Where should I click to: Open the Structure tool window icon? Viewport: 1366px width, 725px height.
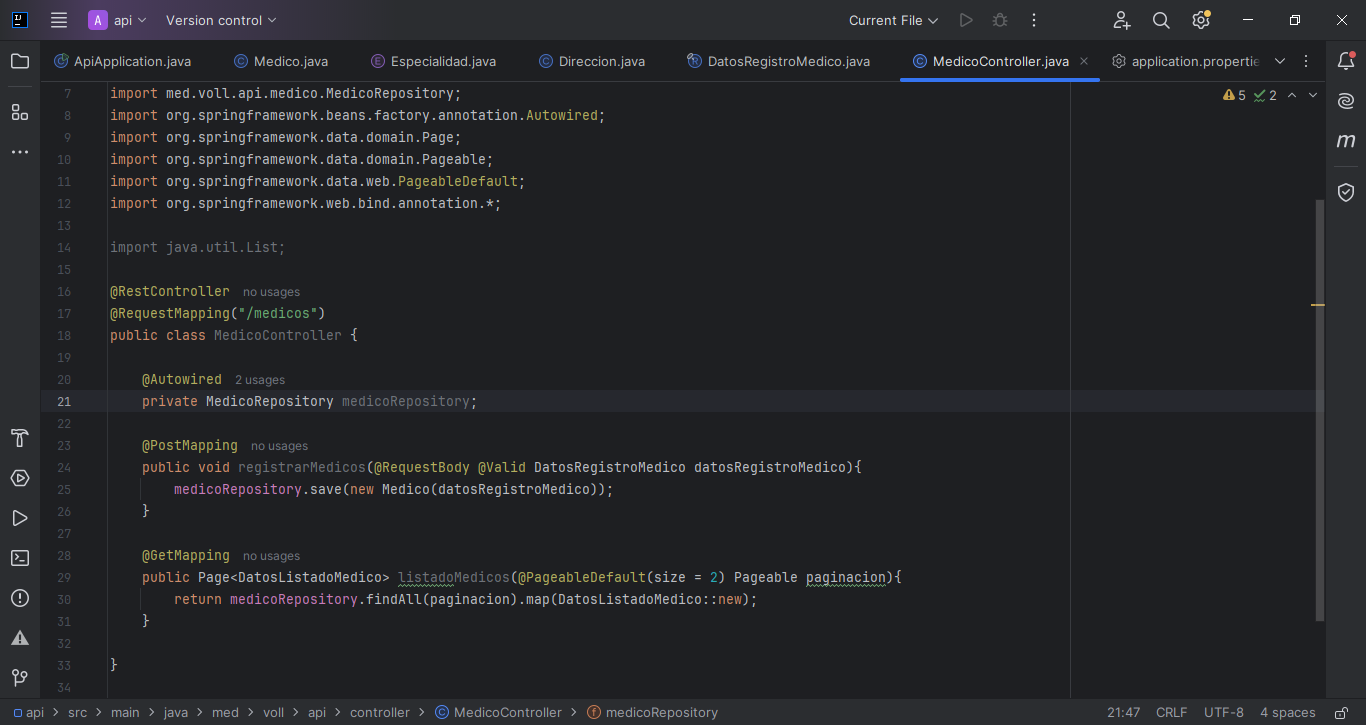coord(20,112)
